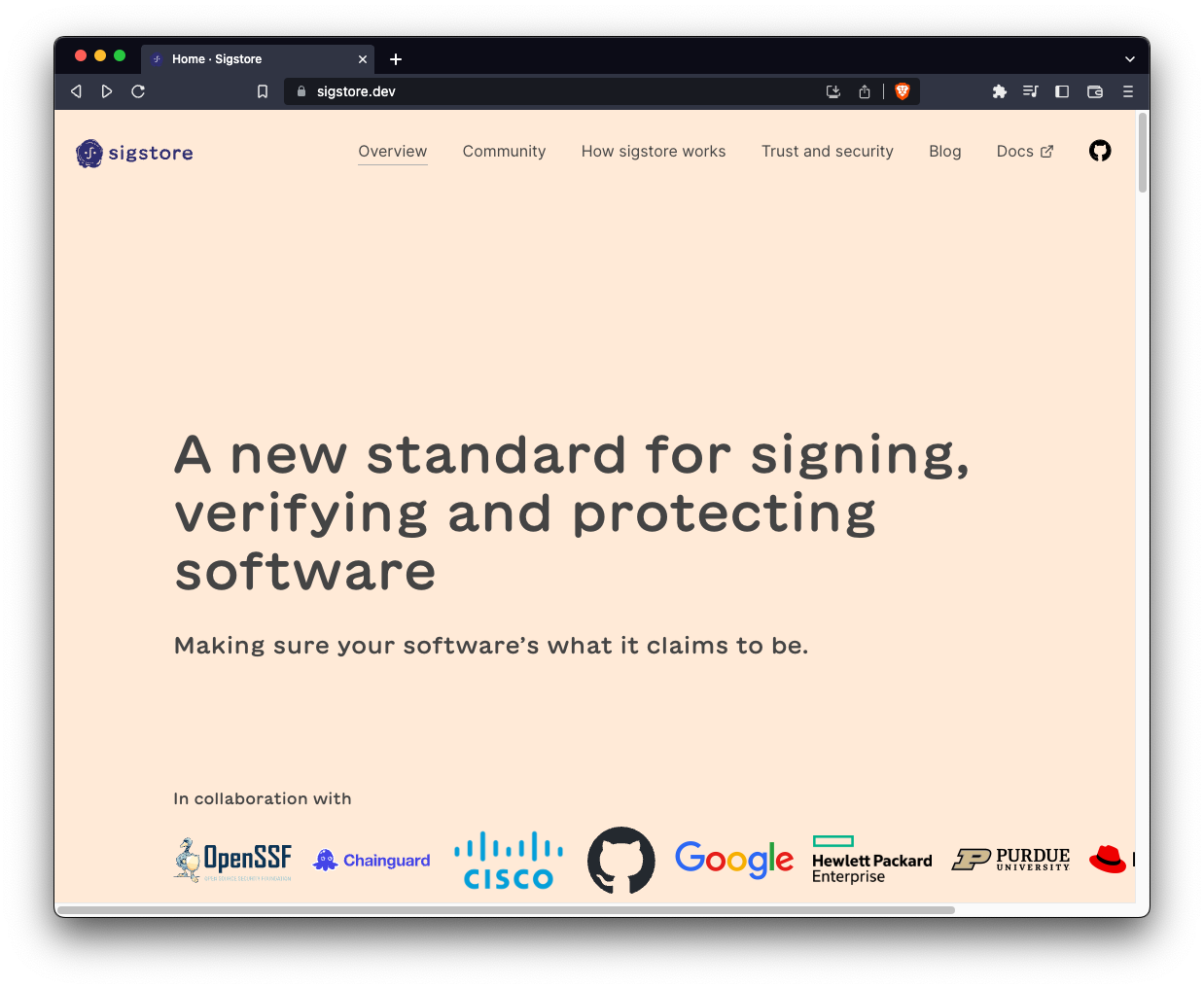The image size is (1204, 989).
Task: Open the external Docs link
Action: pos(1025,152)
